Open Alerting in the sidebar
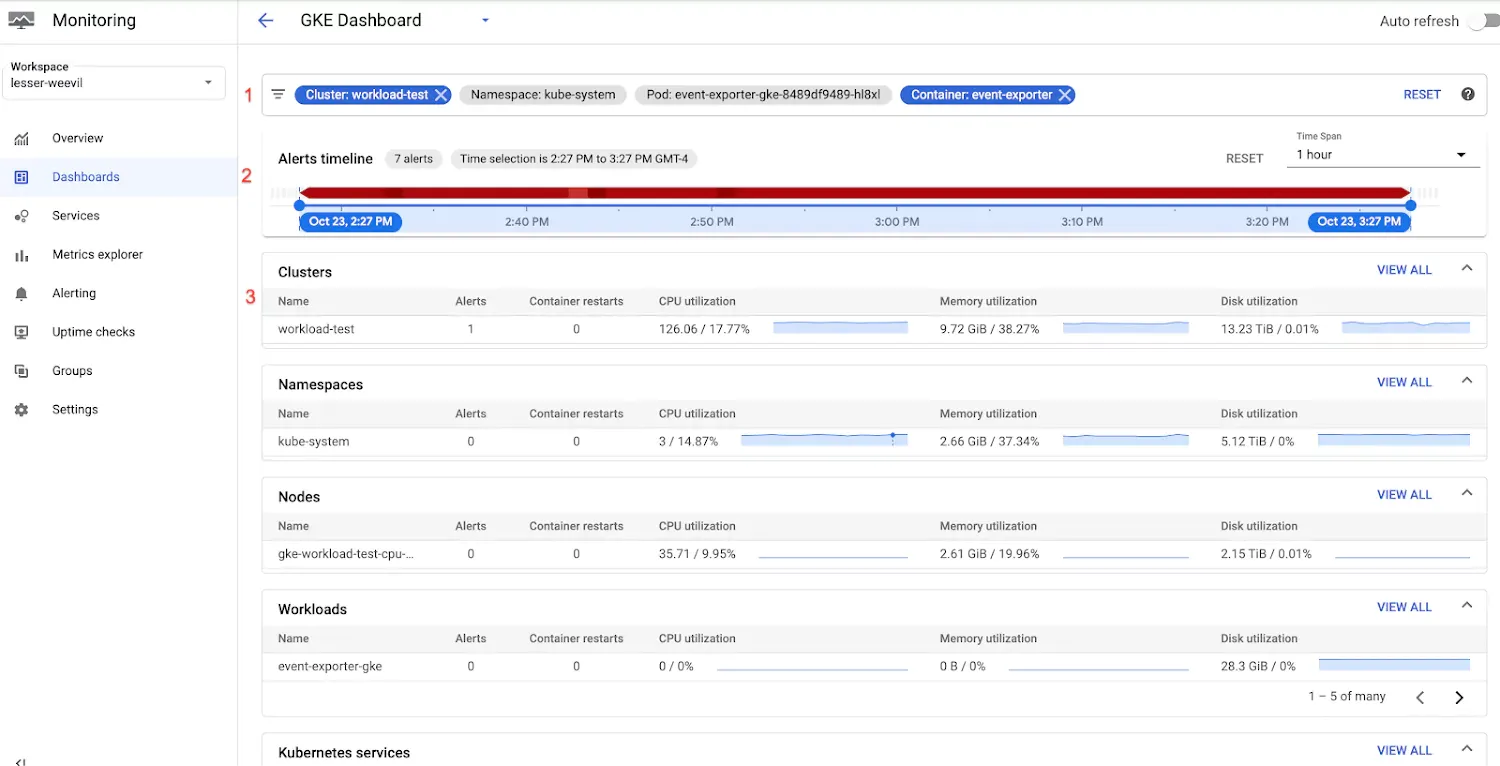This screenshot has height=766, width=1500. point(74,294)
